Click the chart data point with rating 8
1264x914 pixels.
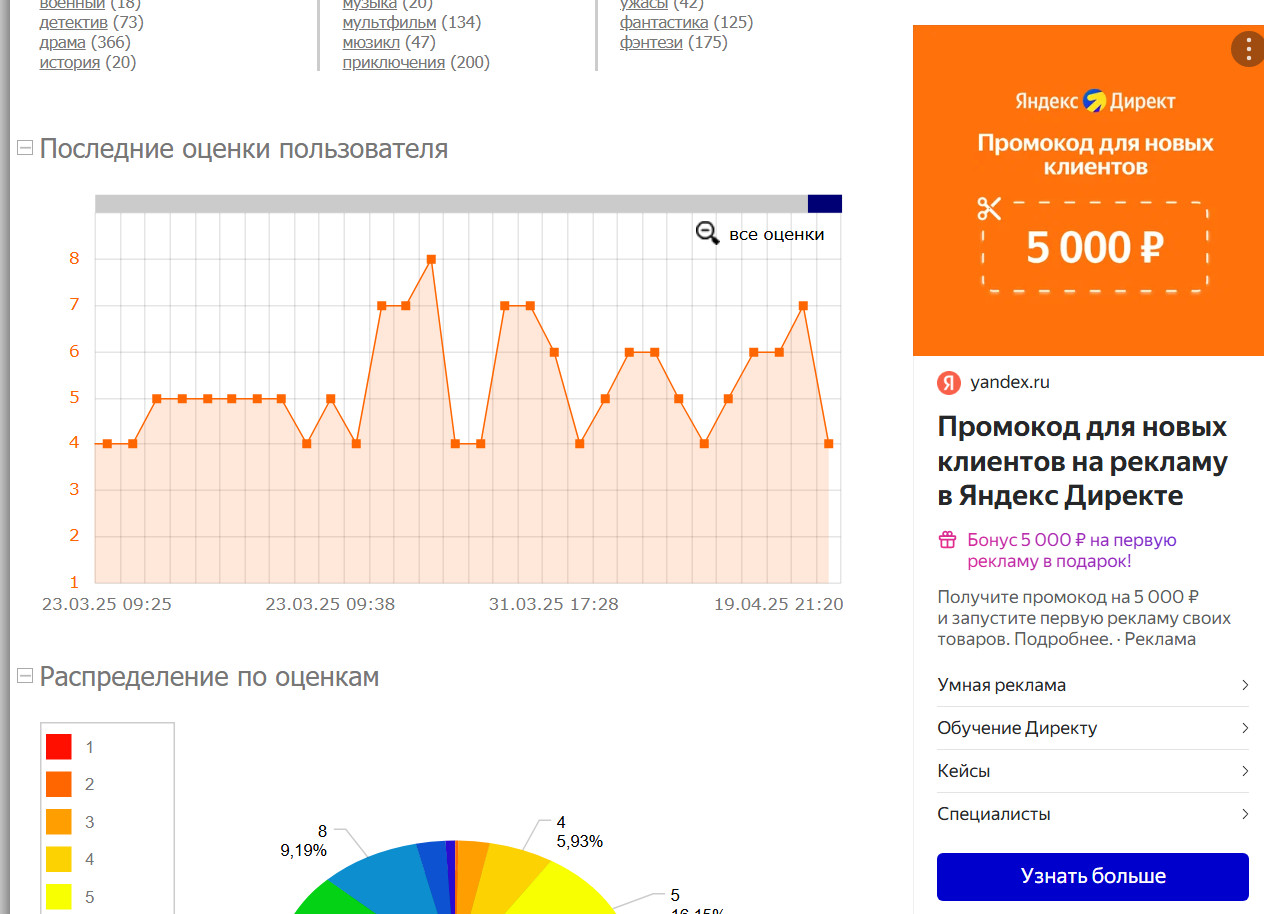(x=431, y=259)
